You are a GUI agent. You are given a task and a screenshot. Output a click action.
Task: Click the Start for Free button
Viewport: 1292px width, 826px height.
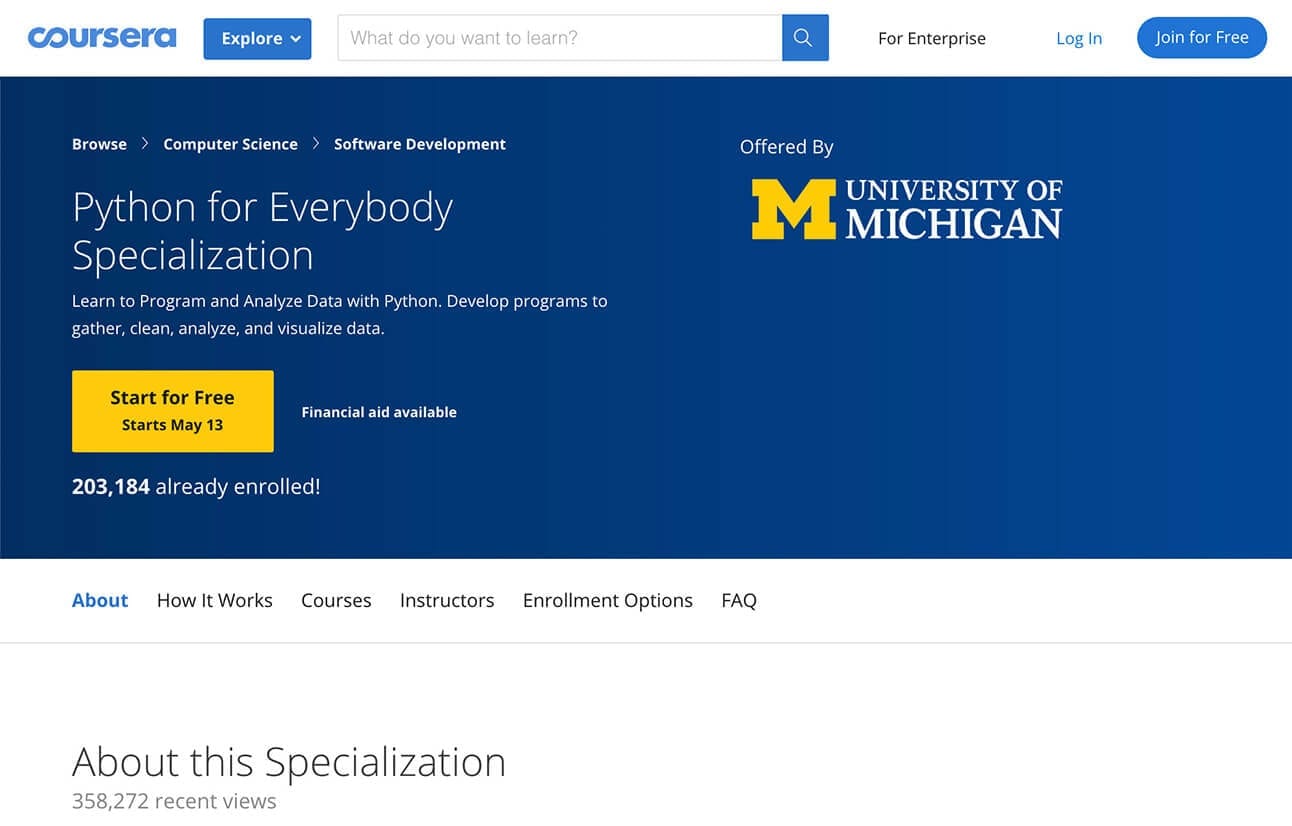pyautogui.click(x=173, y=411)
